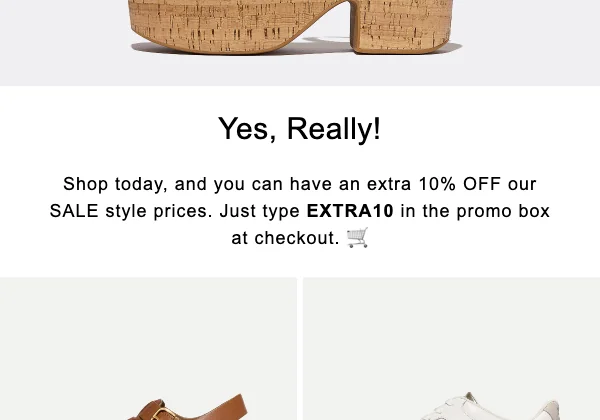This screenshot has width=600, height=420.
Task: Click the word "Really!" in the heading
Action: tap(334, 129)
